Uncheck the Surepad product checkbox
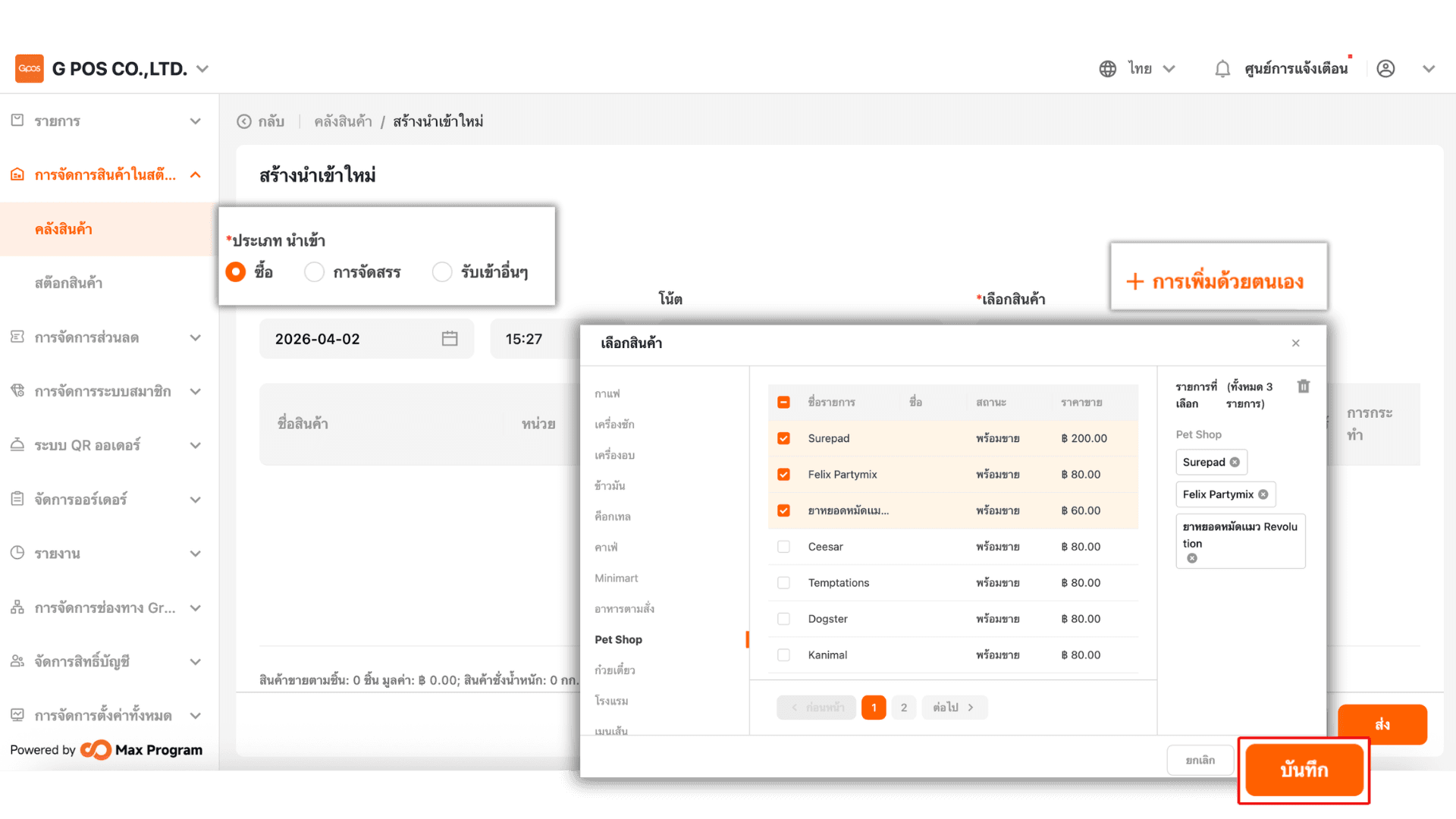 click(783, 438)
